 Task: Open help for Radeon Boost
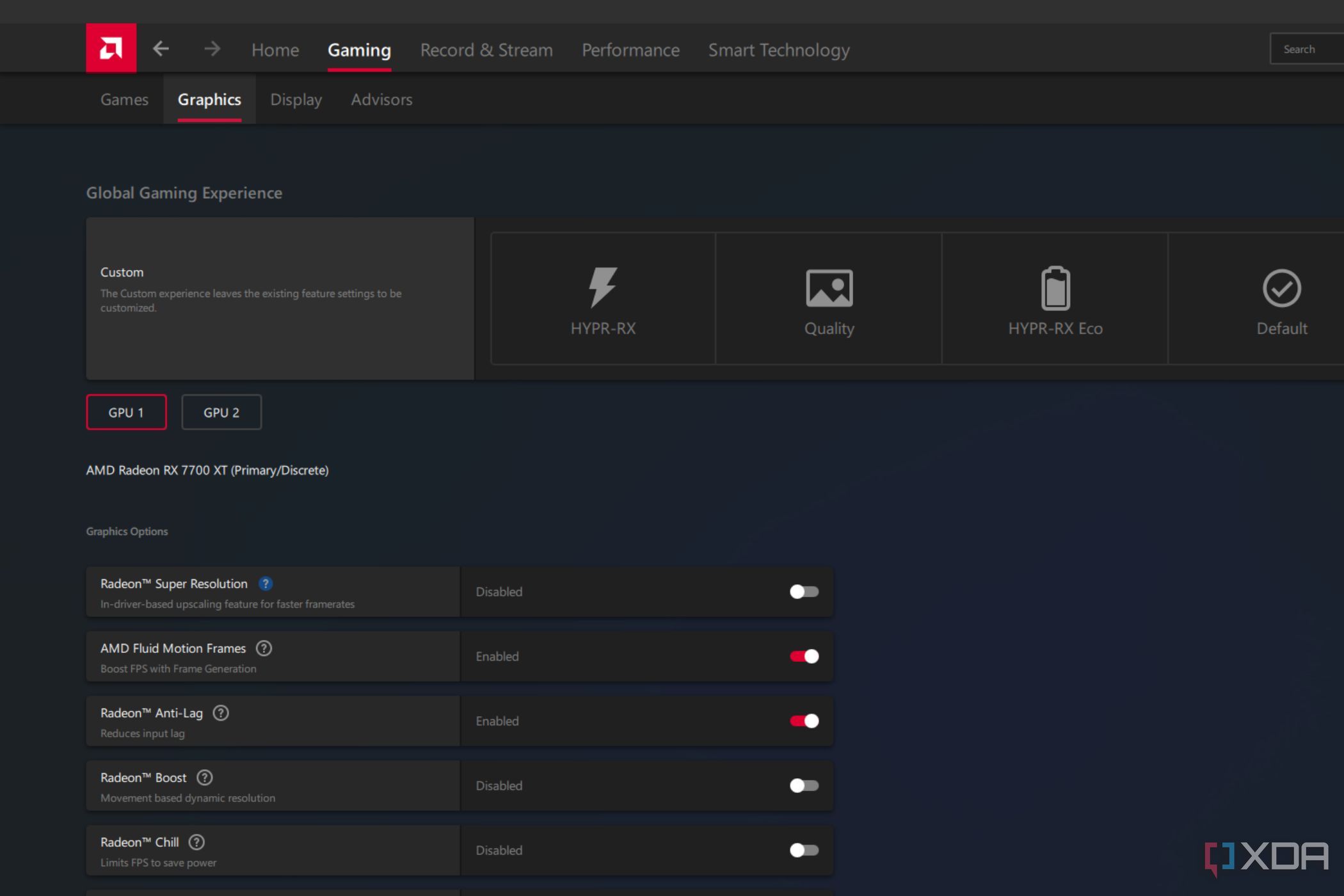(204, 778)
